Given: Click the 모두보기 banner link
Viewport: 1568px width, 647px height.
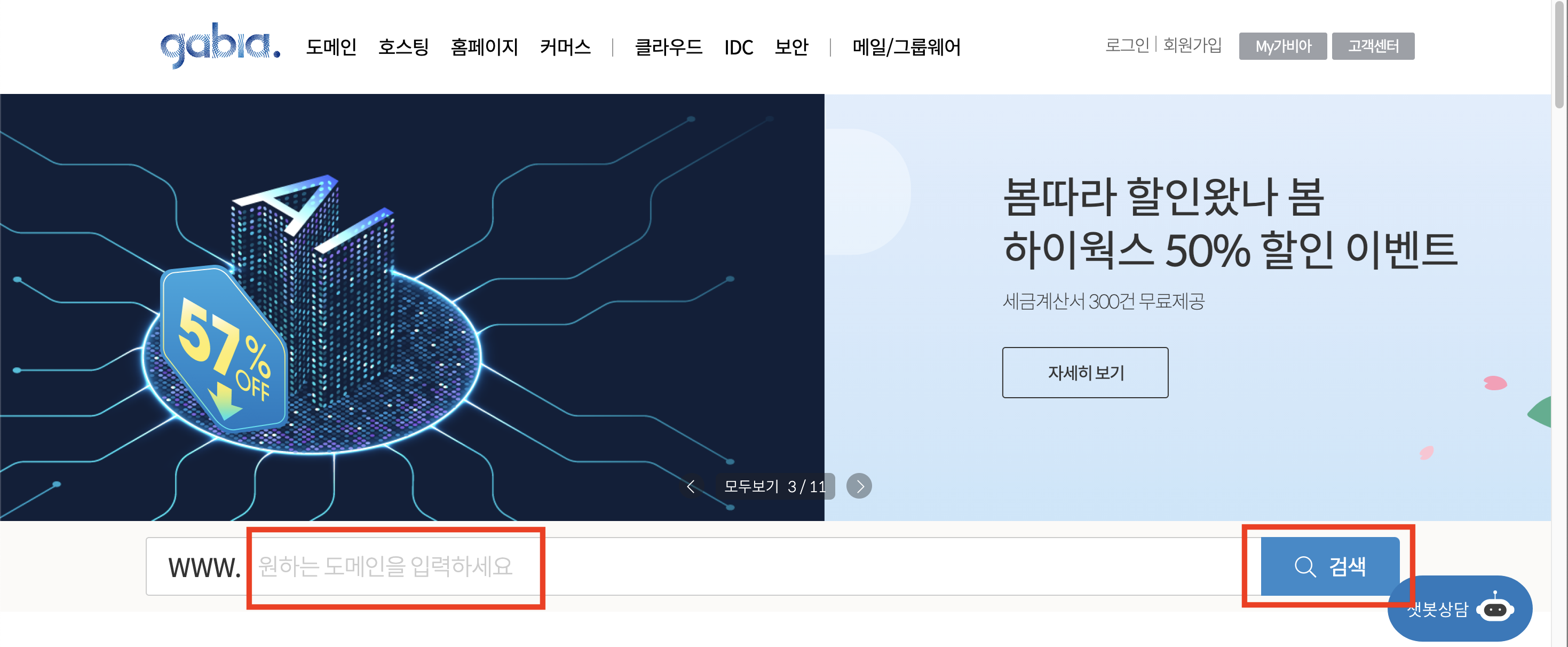Looking at the screenshot, I should pos(751,486).
